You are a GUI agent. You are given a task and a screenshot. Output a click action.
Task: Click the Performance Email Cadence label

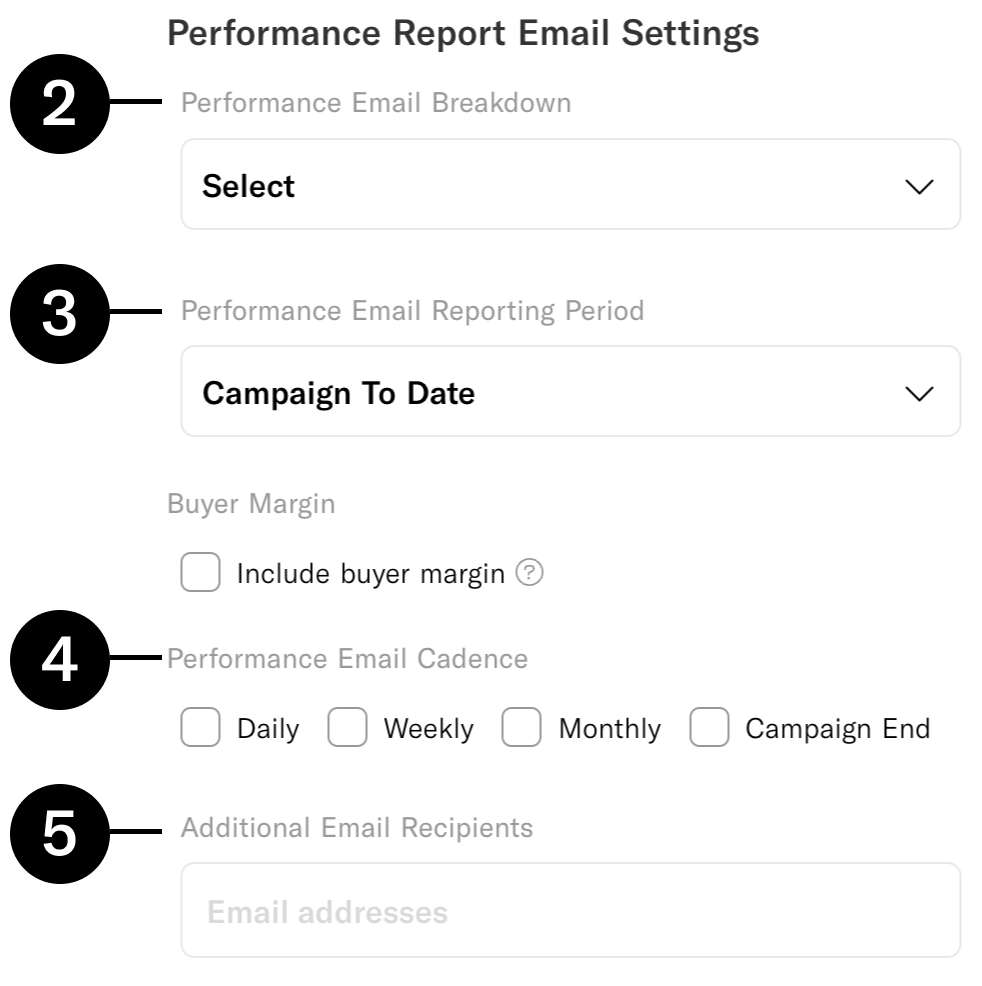click(x=348, y=659)
